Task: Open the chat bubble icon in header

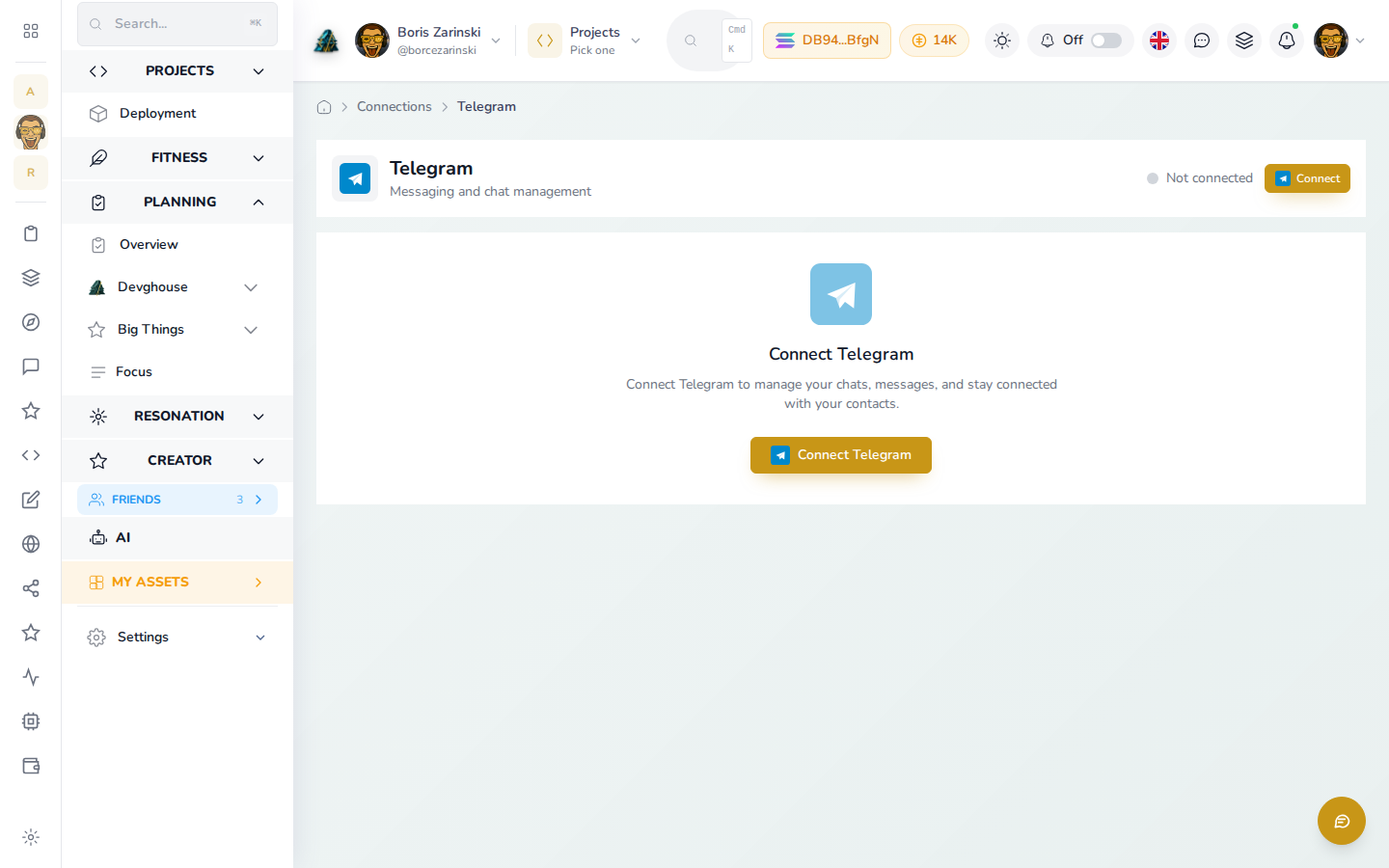Action: pyautogui.click(x=1202, y=41)
